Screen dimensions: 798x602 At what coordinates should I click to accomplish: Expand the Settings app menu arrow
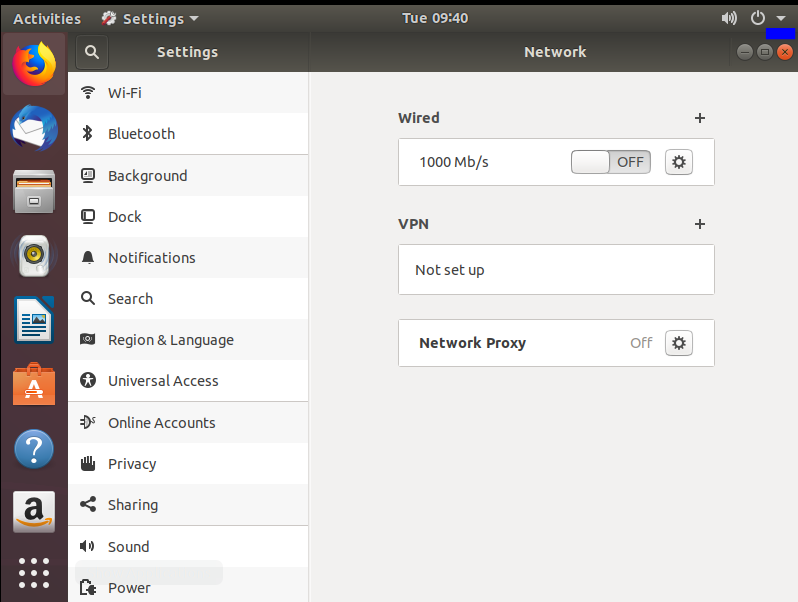point(194,19)
